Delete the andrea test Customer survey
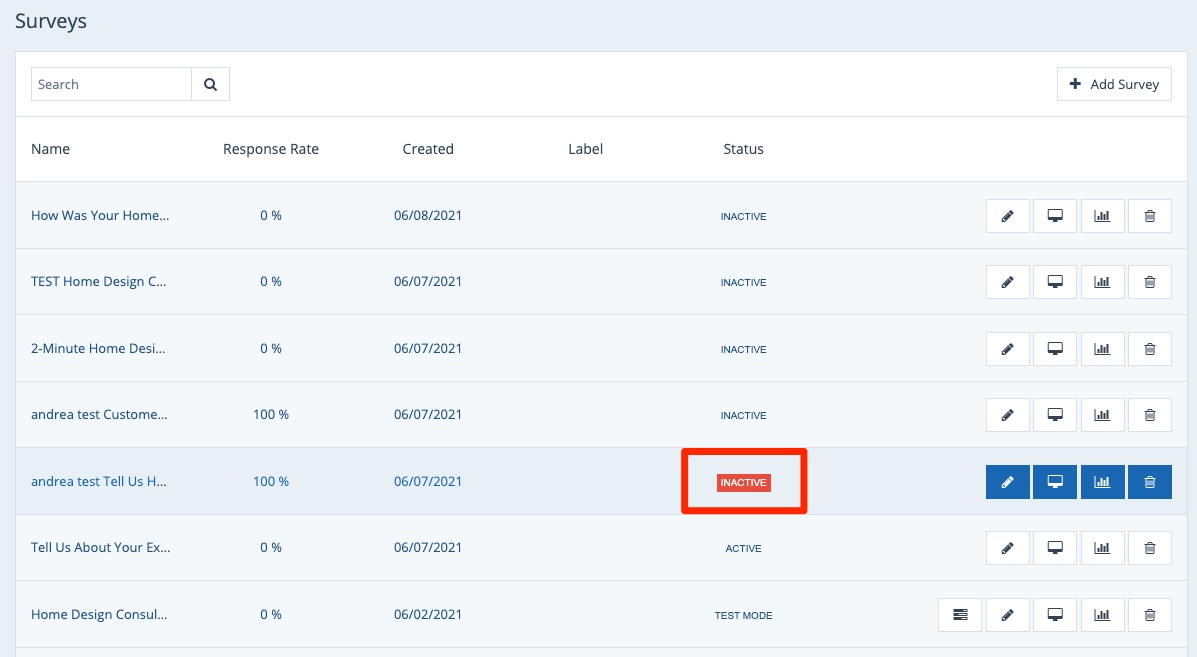Viewport: 1197px width, 657px height. click(1149, 415)
